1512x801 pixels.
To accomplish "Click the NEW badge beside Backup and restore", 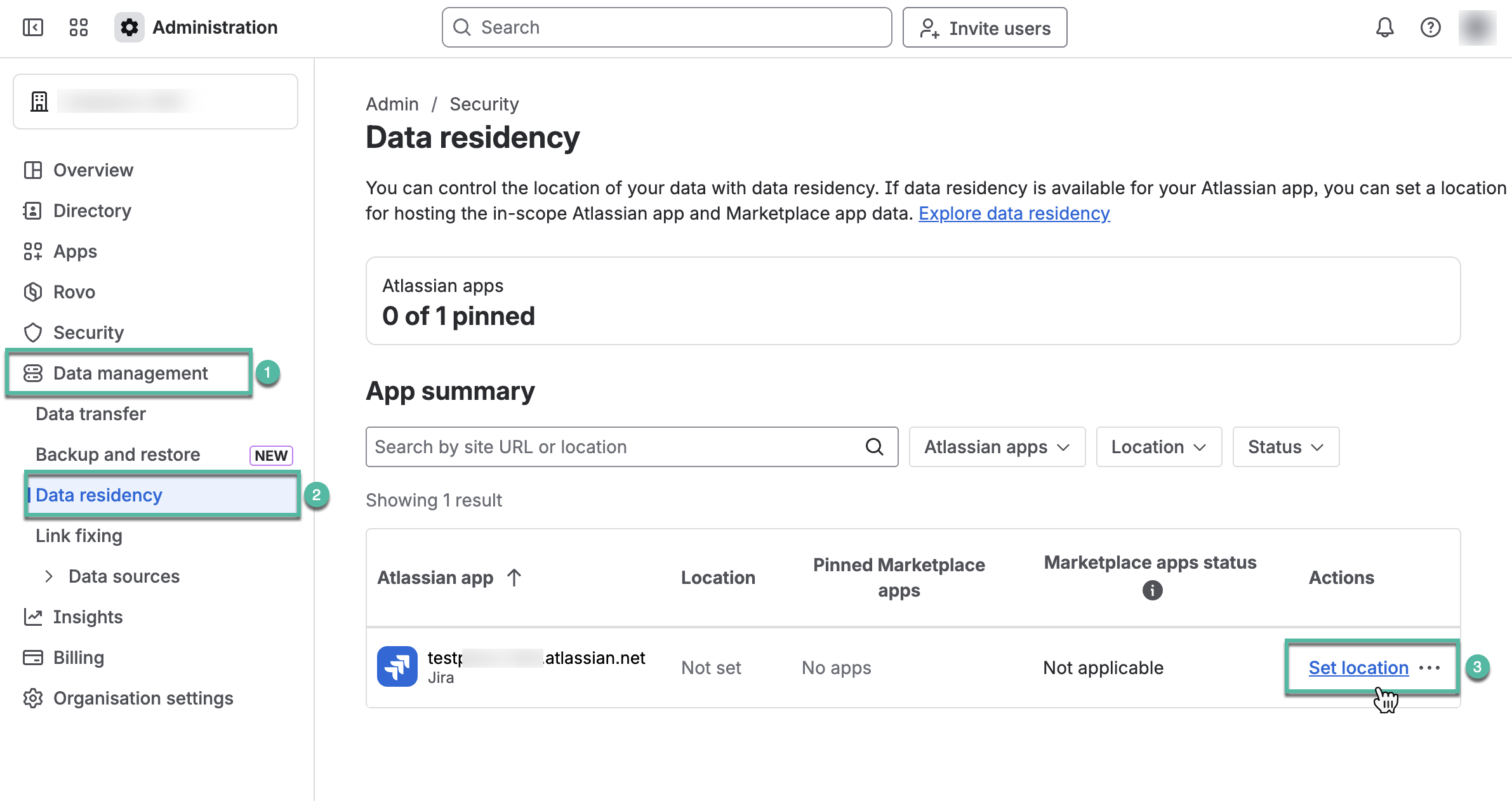I will [x=271, y=456].
